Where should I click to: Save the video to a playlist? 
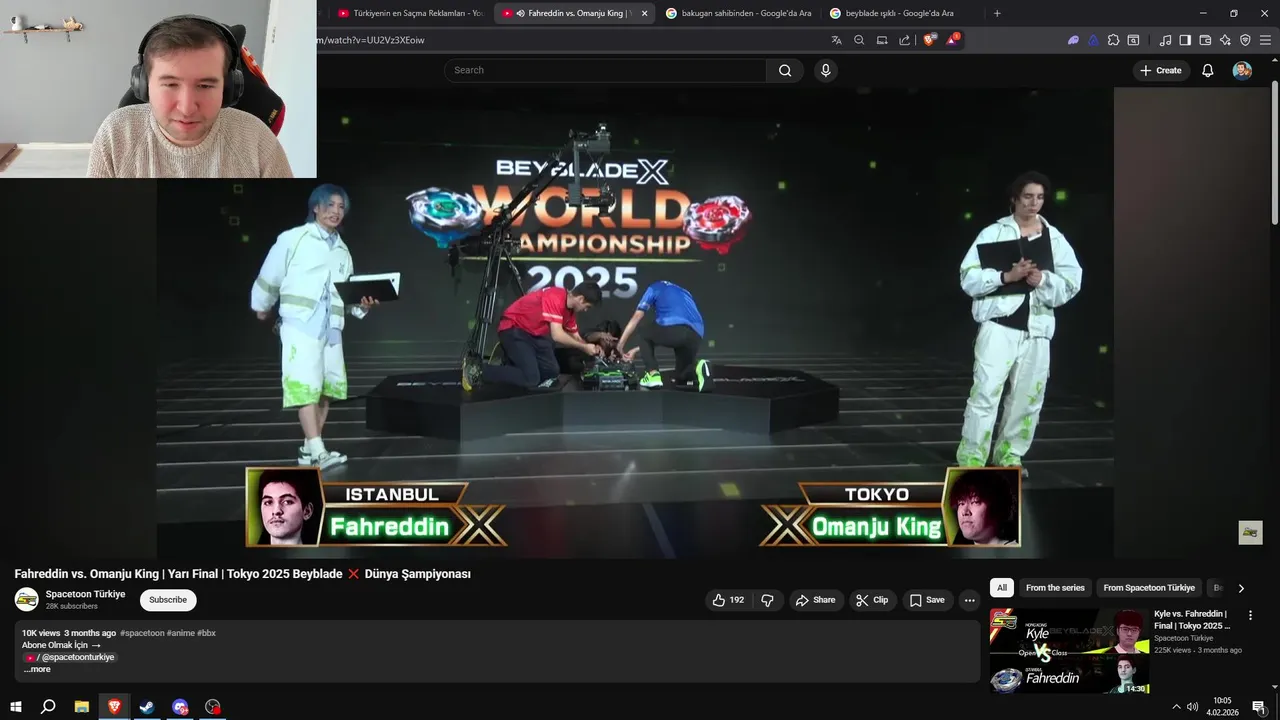pyautogui.click(x=927, y=600)
